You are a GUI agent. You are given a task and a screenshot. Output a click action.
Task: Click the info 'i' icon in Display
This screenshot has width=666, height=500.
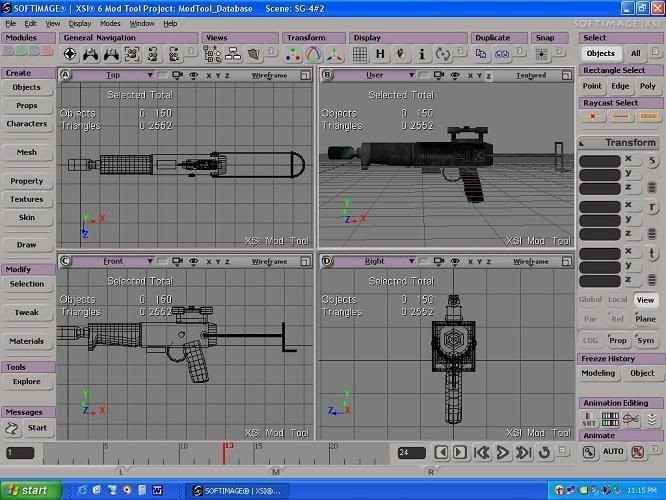pos(422,54)
